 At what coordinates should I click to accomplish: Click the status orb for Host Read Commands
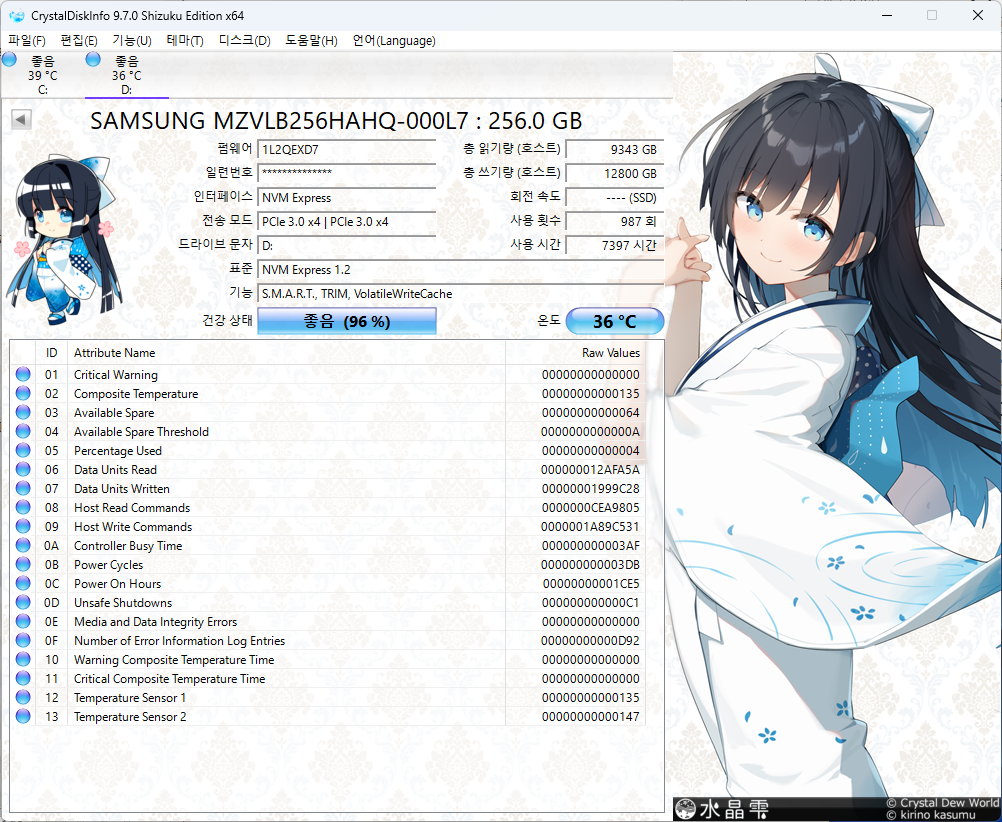coord(23,507)
